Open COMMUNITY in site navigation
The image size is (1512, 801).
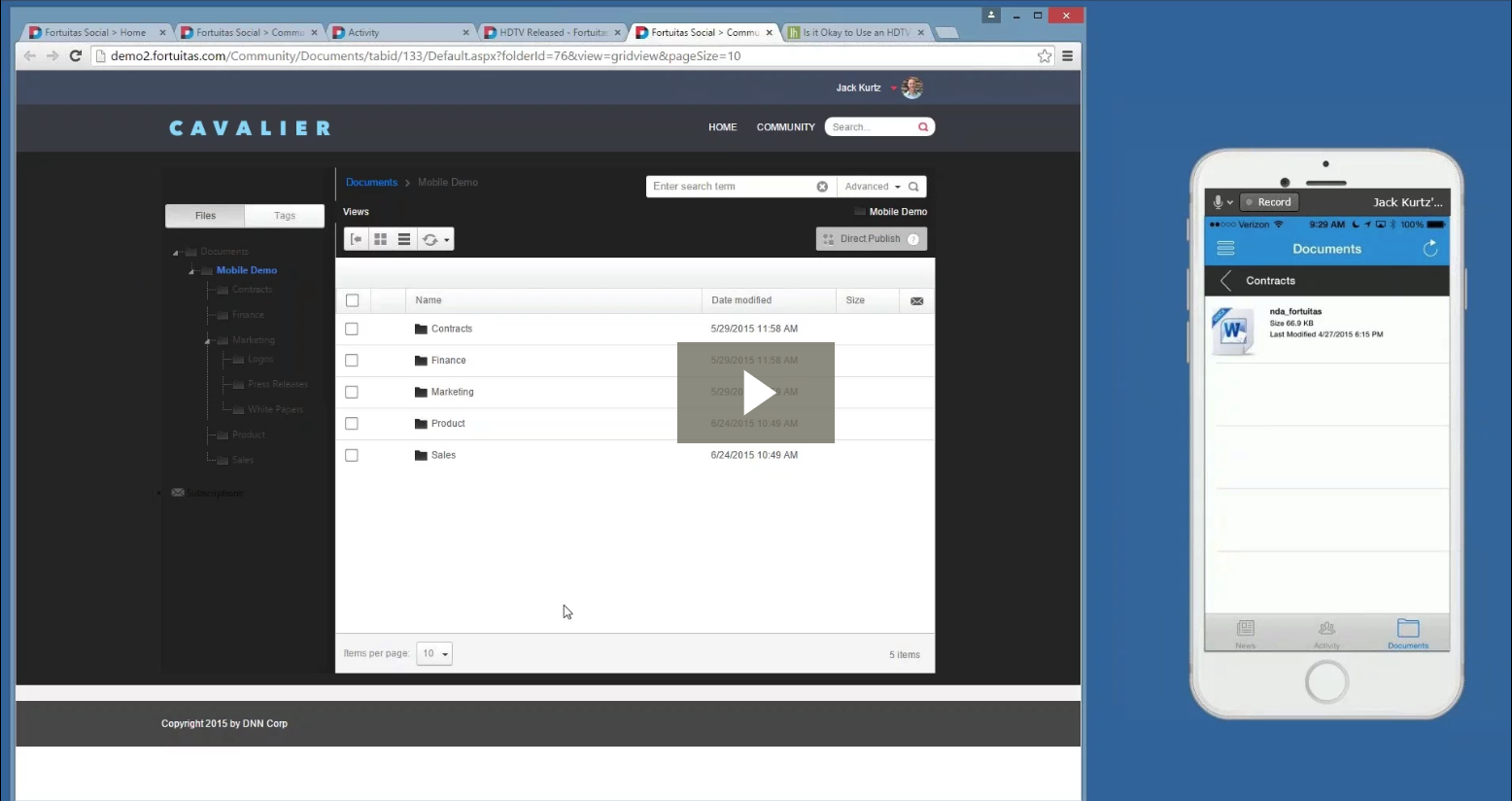pos(785,127)
